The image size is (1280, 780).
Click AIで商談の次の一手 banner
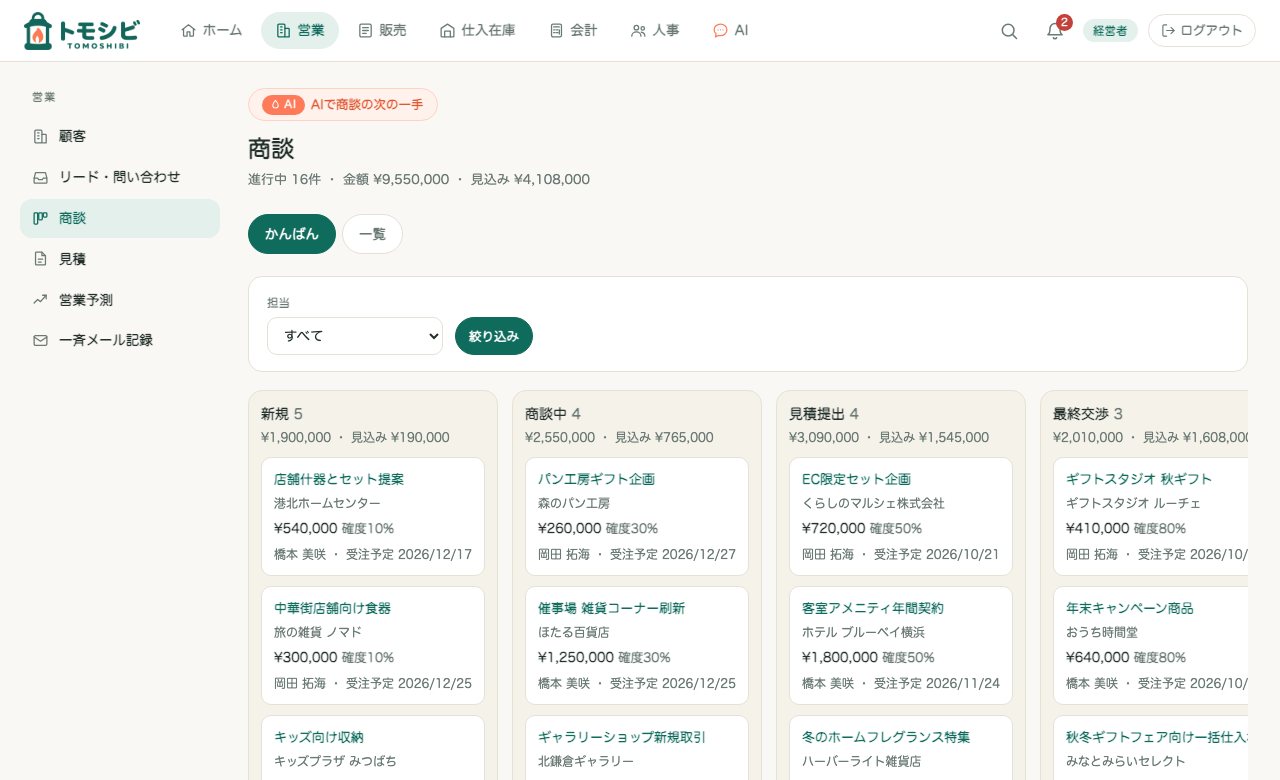pyautogui.click(x=343, y=104)
